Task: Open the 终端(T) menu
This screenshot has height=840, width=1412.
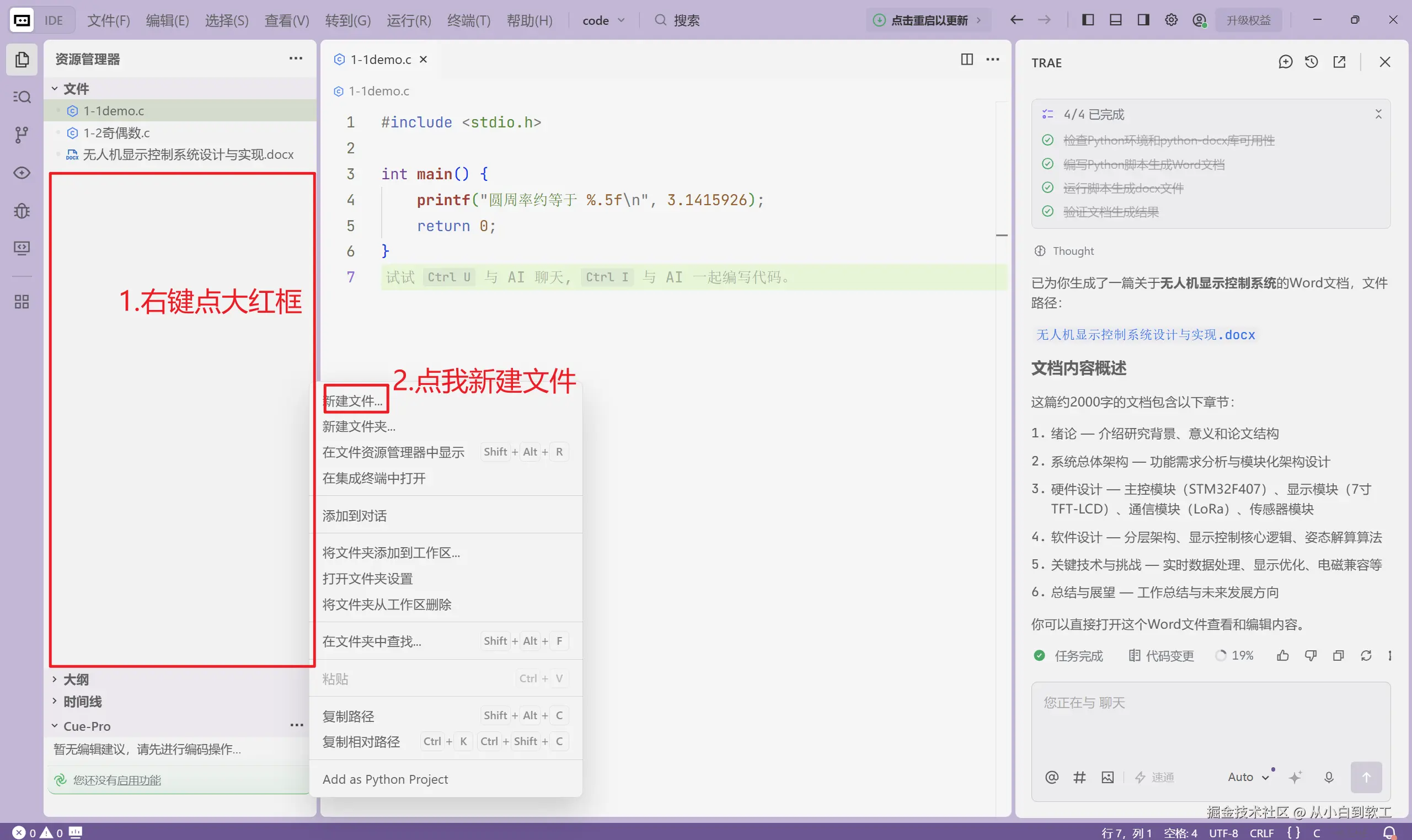Action: coord(469,20)
